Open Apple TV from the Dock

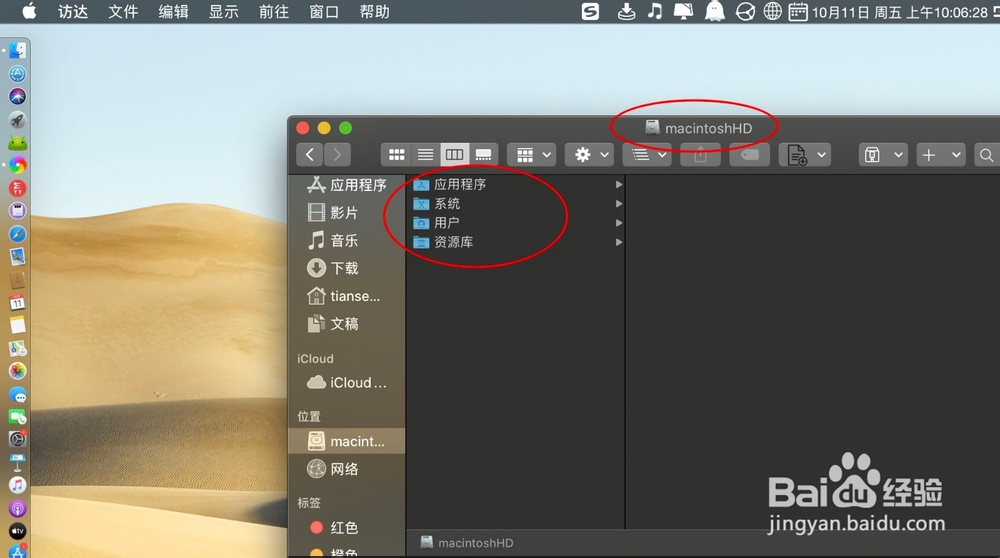pos(17,531)
